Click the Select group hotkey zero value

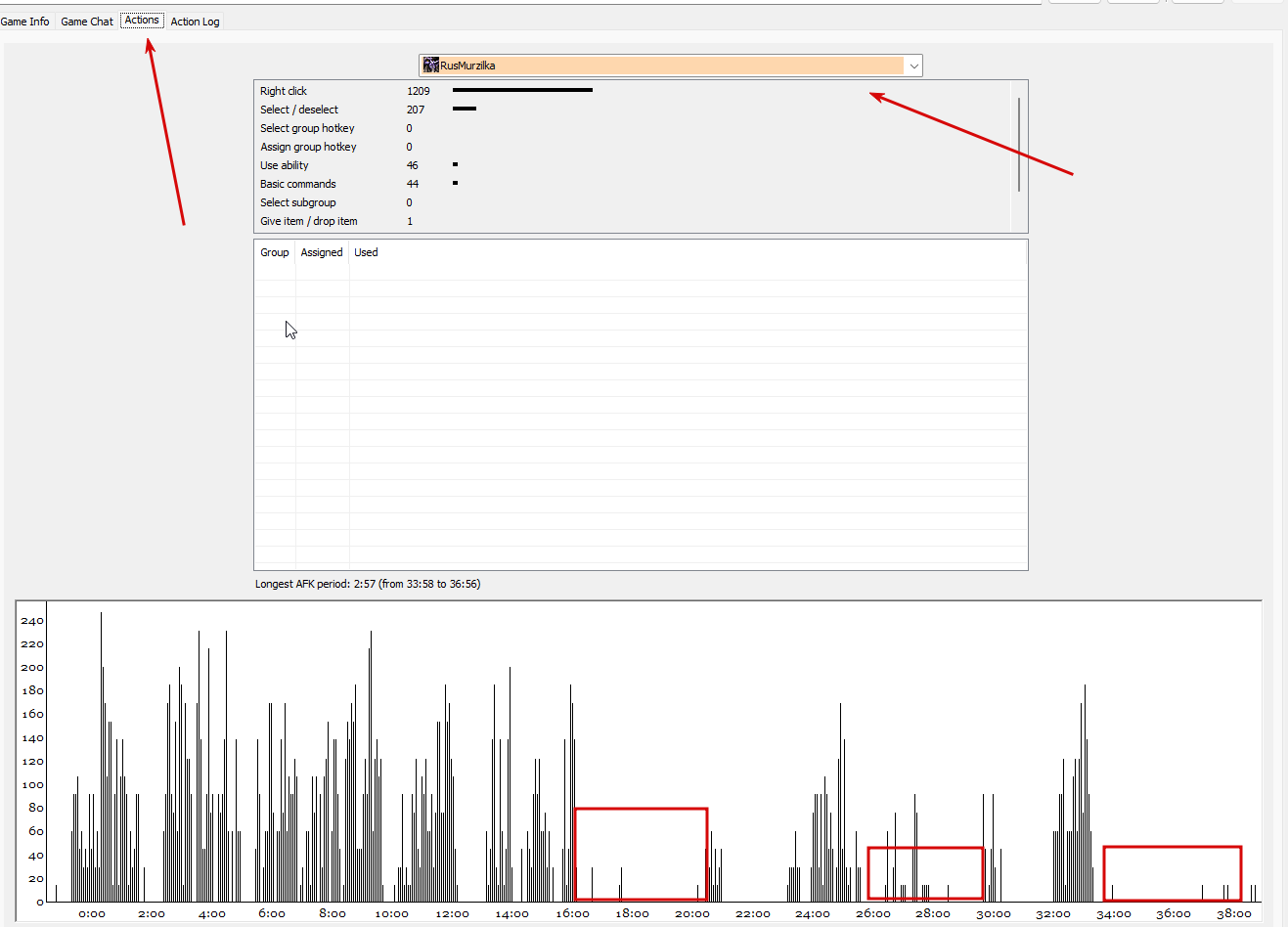coord(410,128)
